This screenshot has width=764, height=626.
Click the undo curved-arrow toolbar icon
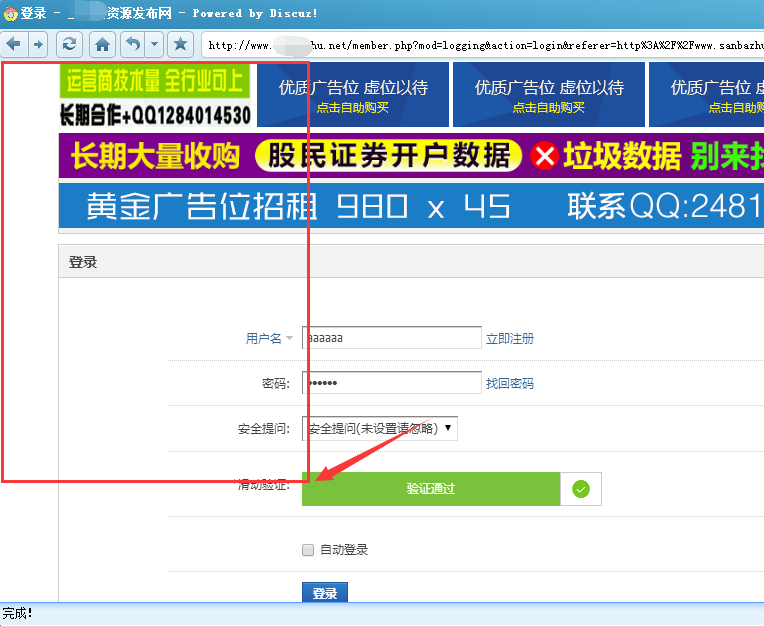click(132, 44)
